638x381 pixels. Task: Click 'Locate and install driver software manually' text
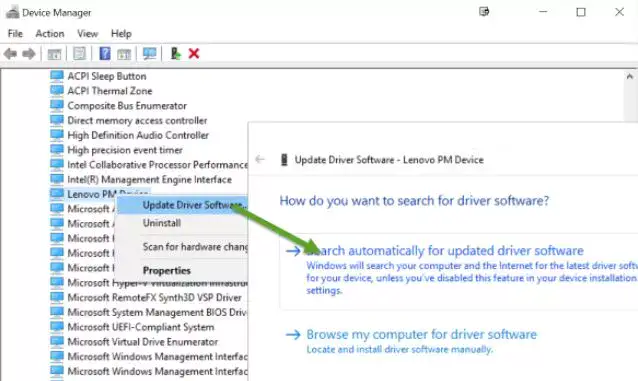[x=400, y=349]
